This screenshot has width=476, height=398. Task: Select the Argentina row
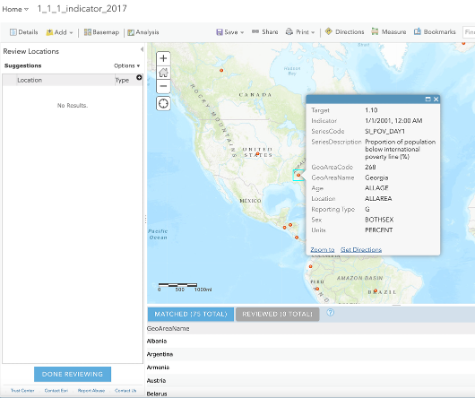[x=311, y=354]
